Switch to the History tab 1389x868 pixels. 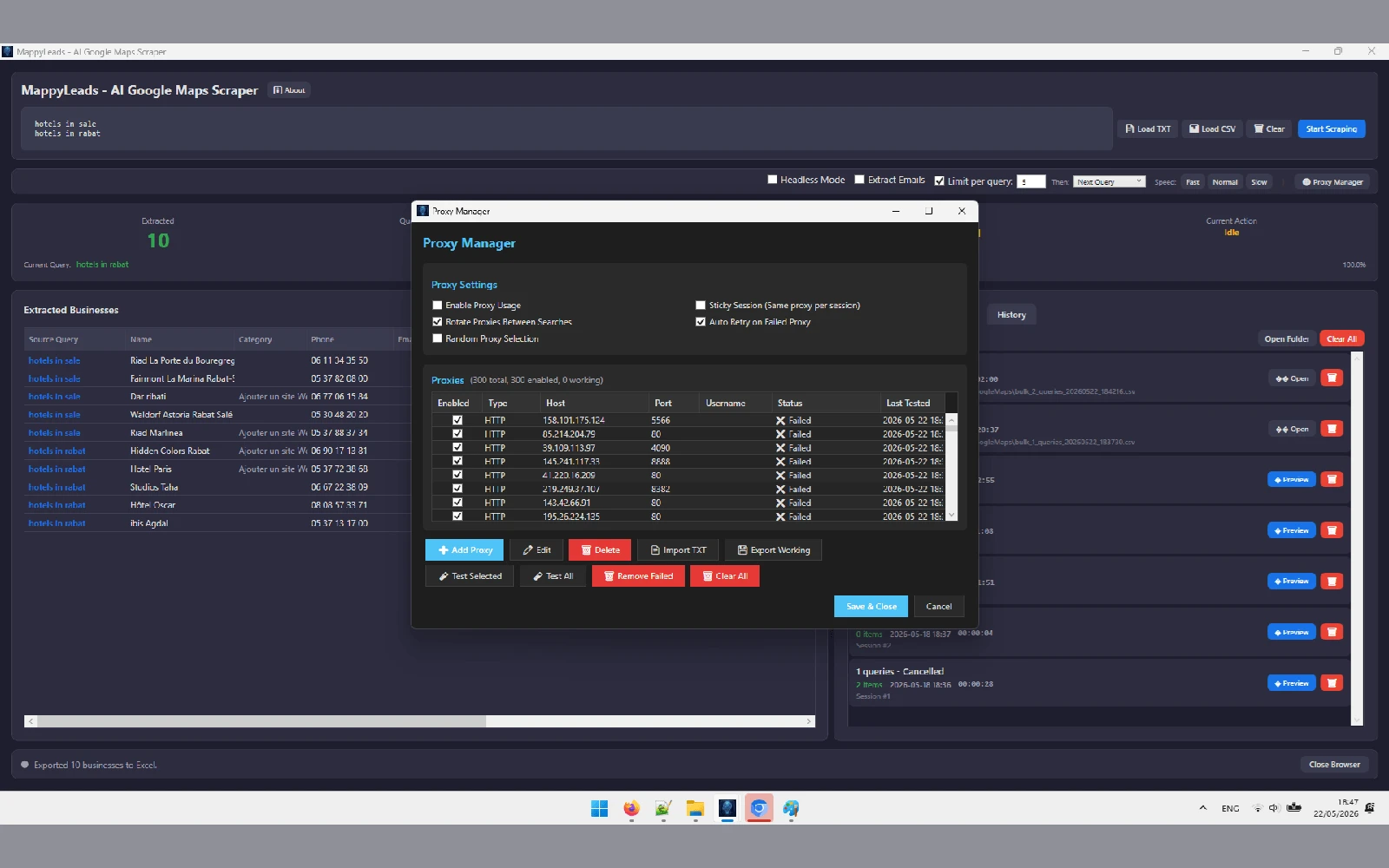(x=1011, y=315)
